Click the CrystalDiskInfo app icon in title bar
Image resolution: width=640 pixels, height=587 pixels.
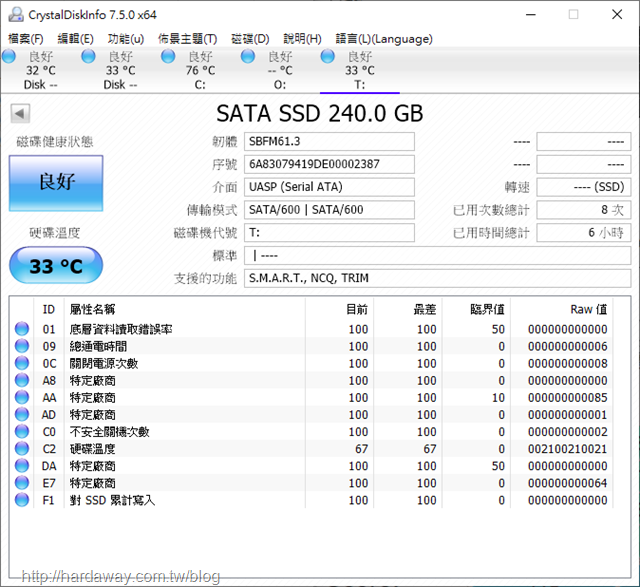click(16, 15)
